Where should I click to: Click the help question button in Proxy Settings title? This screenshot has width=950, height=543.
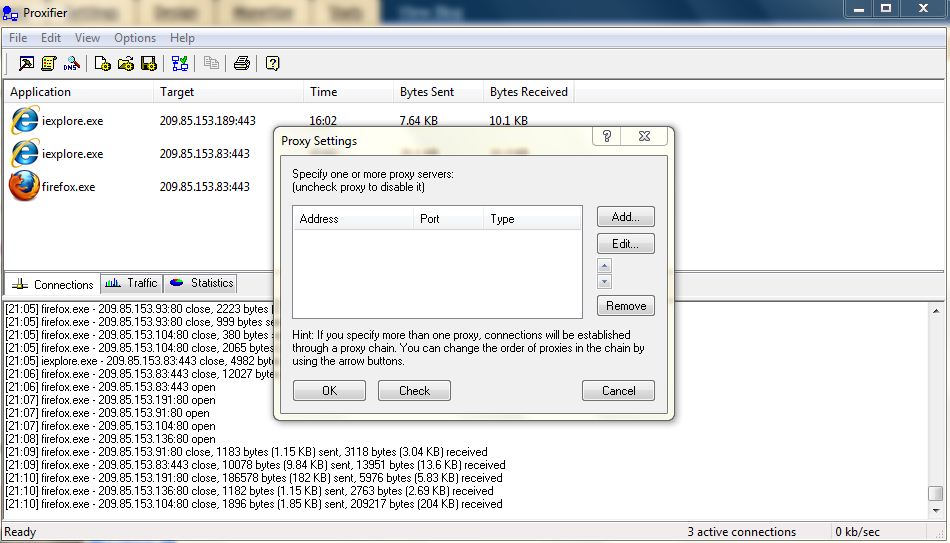coord(606,136)
